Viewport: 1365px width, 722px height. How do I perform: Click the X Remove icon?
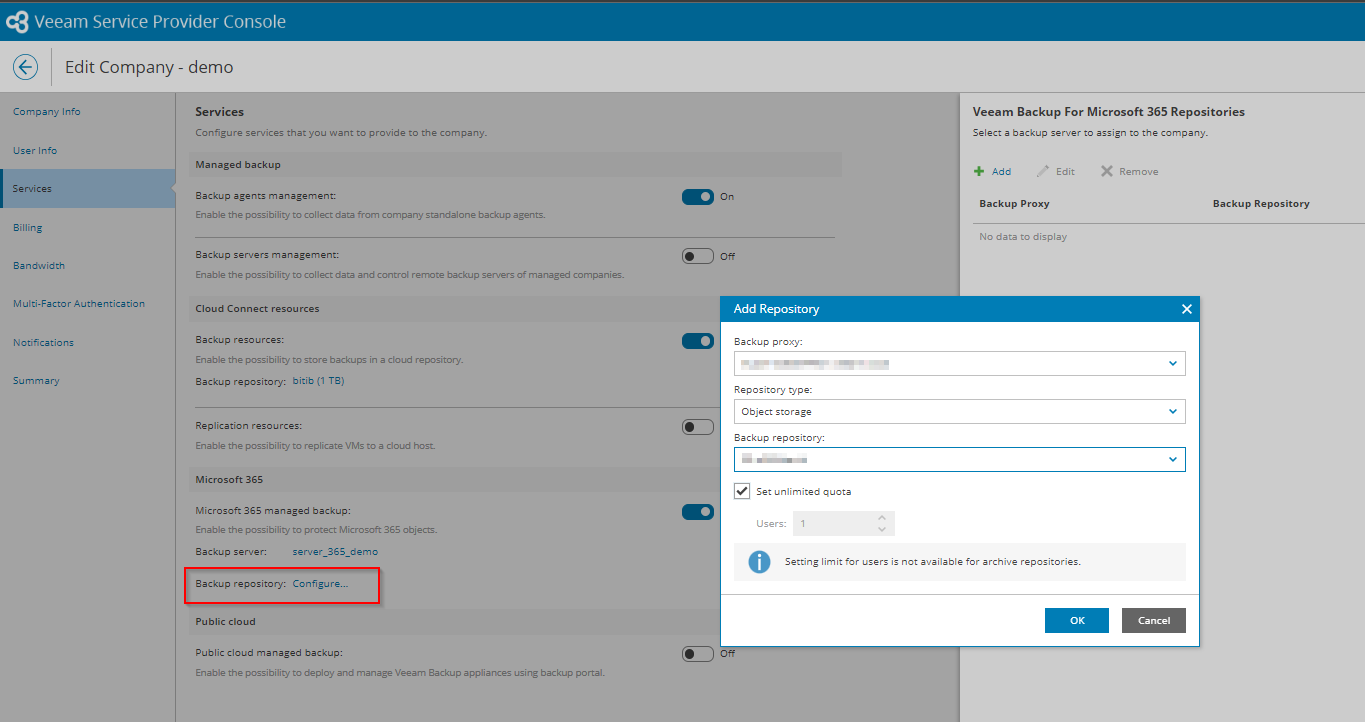(1107, 171)
